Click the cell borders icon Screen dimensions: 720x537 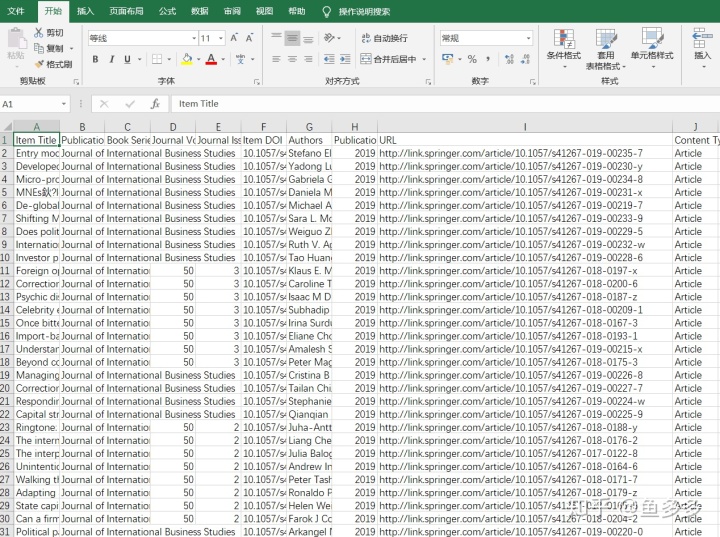coord(157,59)
